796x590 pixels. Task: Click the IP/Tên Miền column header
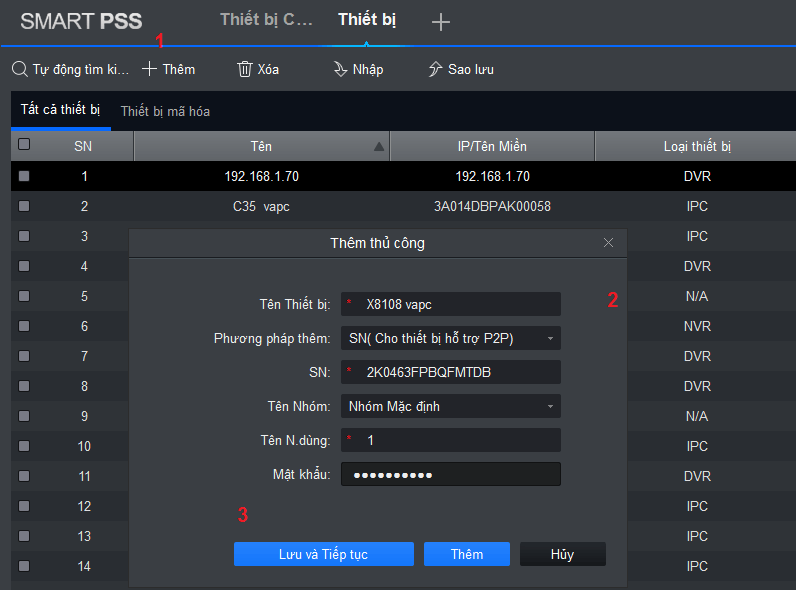(492, 146)
